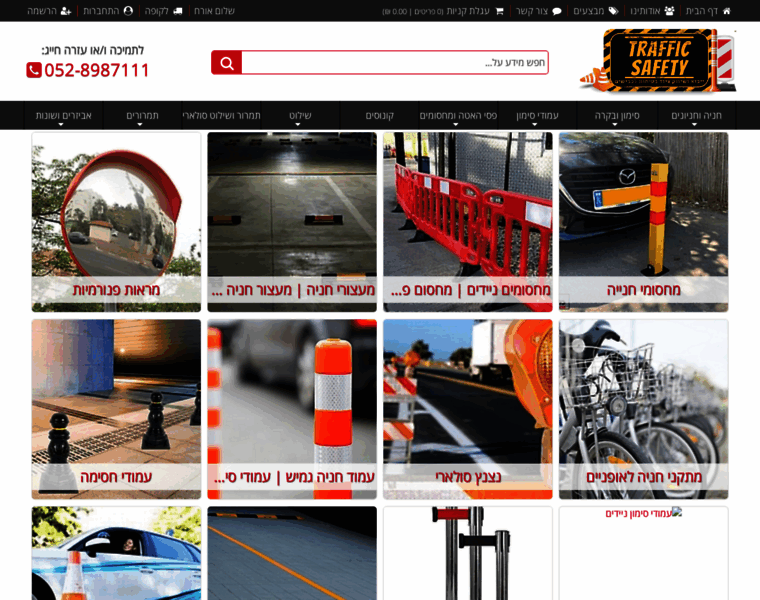The height and width of the screenshot is (600, 760).
Task: Expand the סימון ובקרה menu
Action: click(617, 116)
